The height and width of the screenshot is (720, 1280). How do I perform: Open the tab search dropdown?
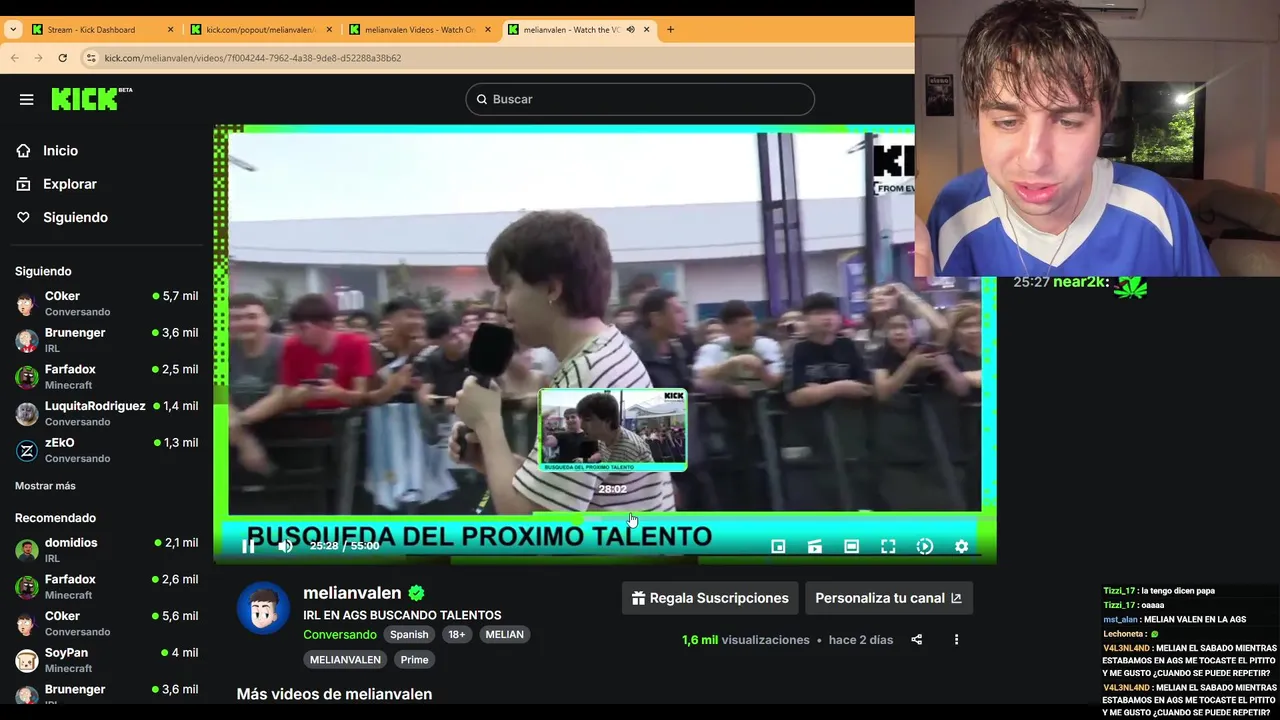pos(12,30)
